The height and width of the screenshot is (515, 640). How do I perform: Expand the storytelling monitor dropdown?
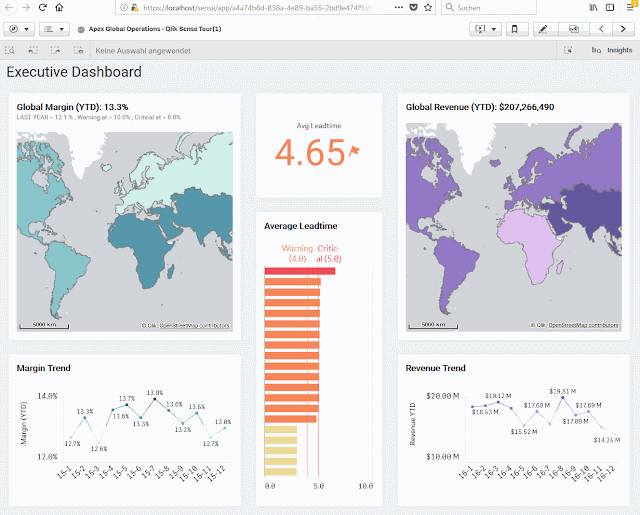point(485,29)
